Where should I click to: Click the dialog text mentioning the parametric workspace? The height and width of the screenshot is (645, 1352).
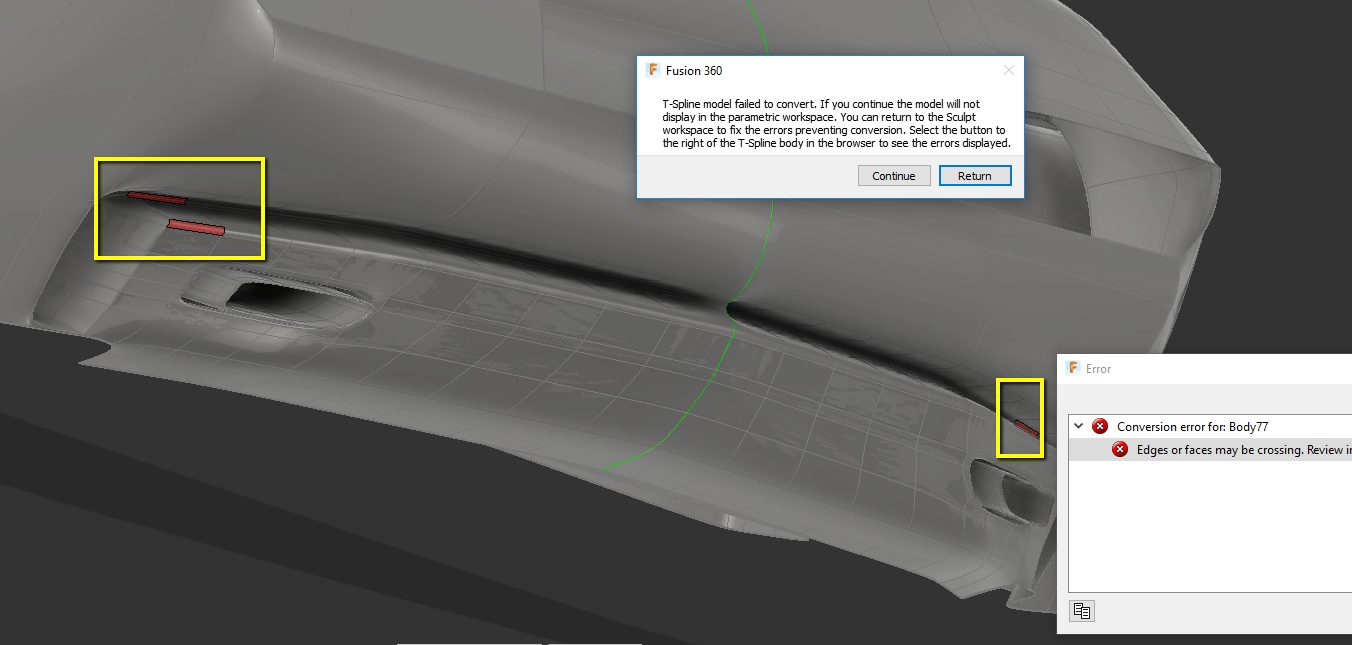click(x=830, y=117)
